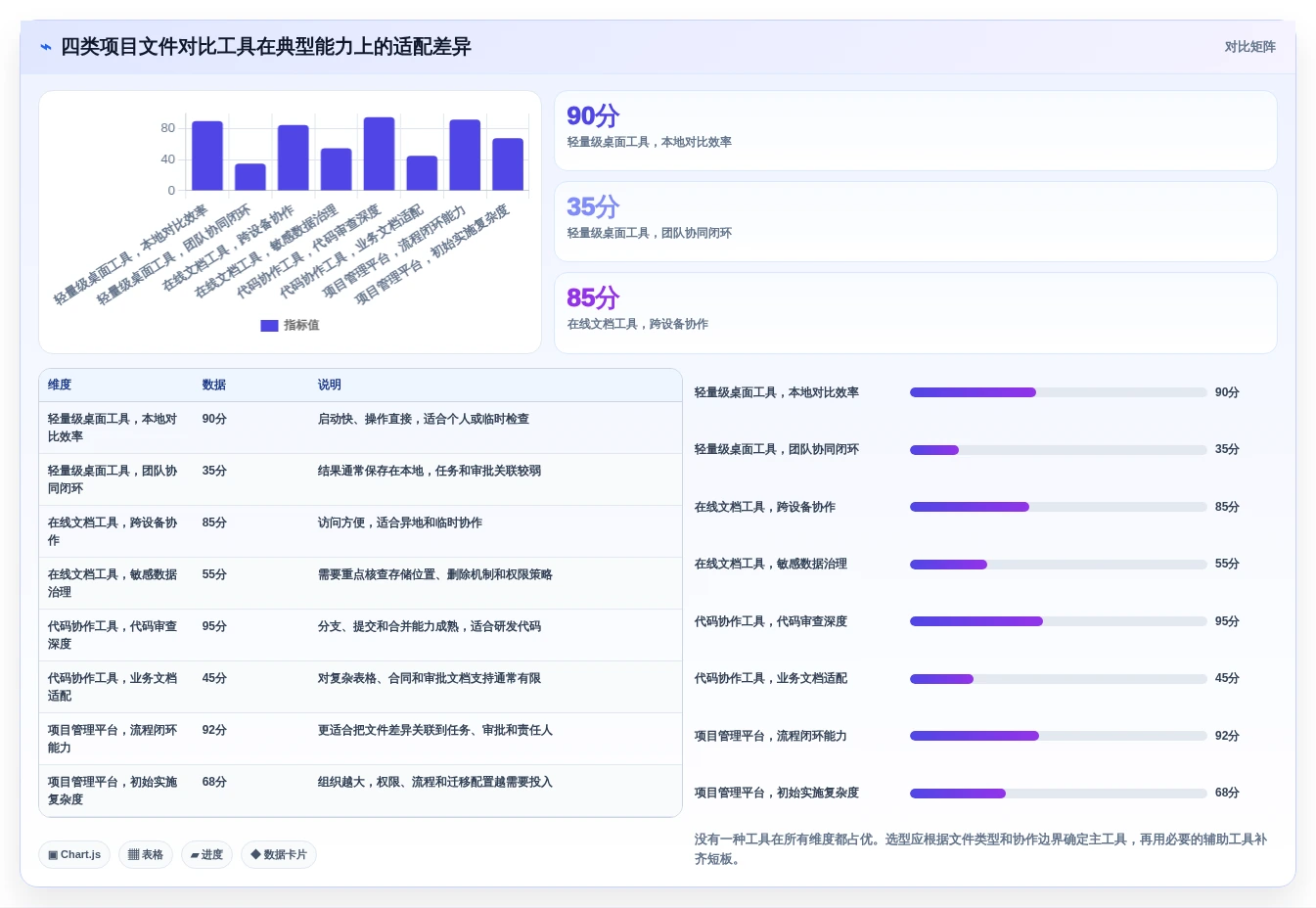This screenshot has width=1316, height=908.
Task: Click the 进度 chip
Action: (x=206, y=854)
